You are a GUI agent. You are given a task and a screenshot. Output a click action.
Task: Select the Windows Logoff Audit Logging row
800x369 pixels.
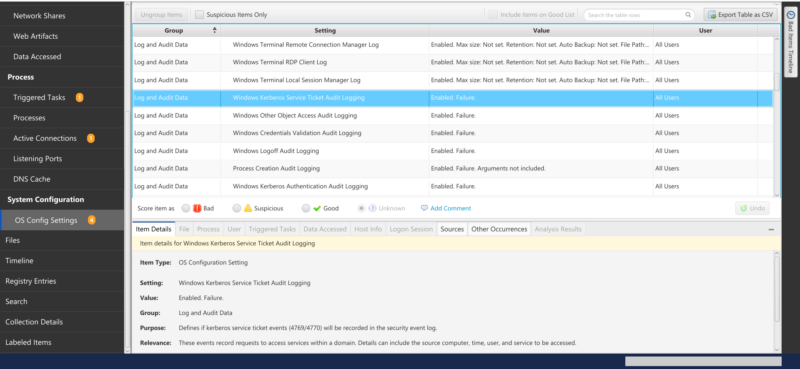click(x=453, y=151)
